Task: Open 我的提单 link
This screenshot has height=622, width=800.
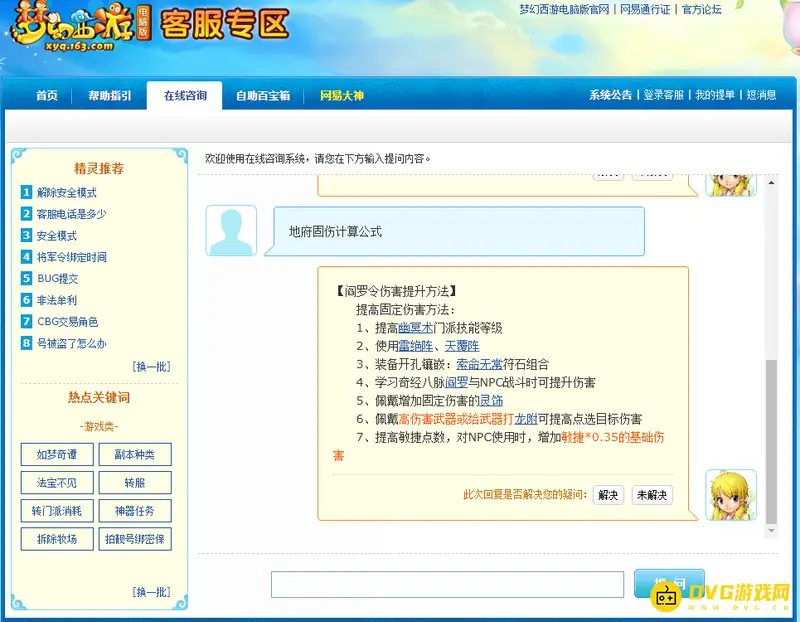Action: pos(715,95)
